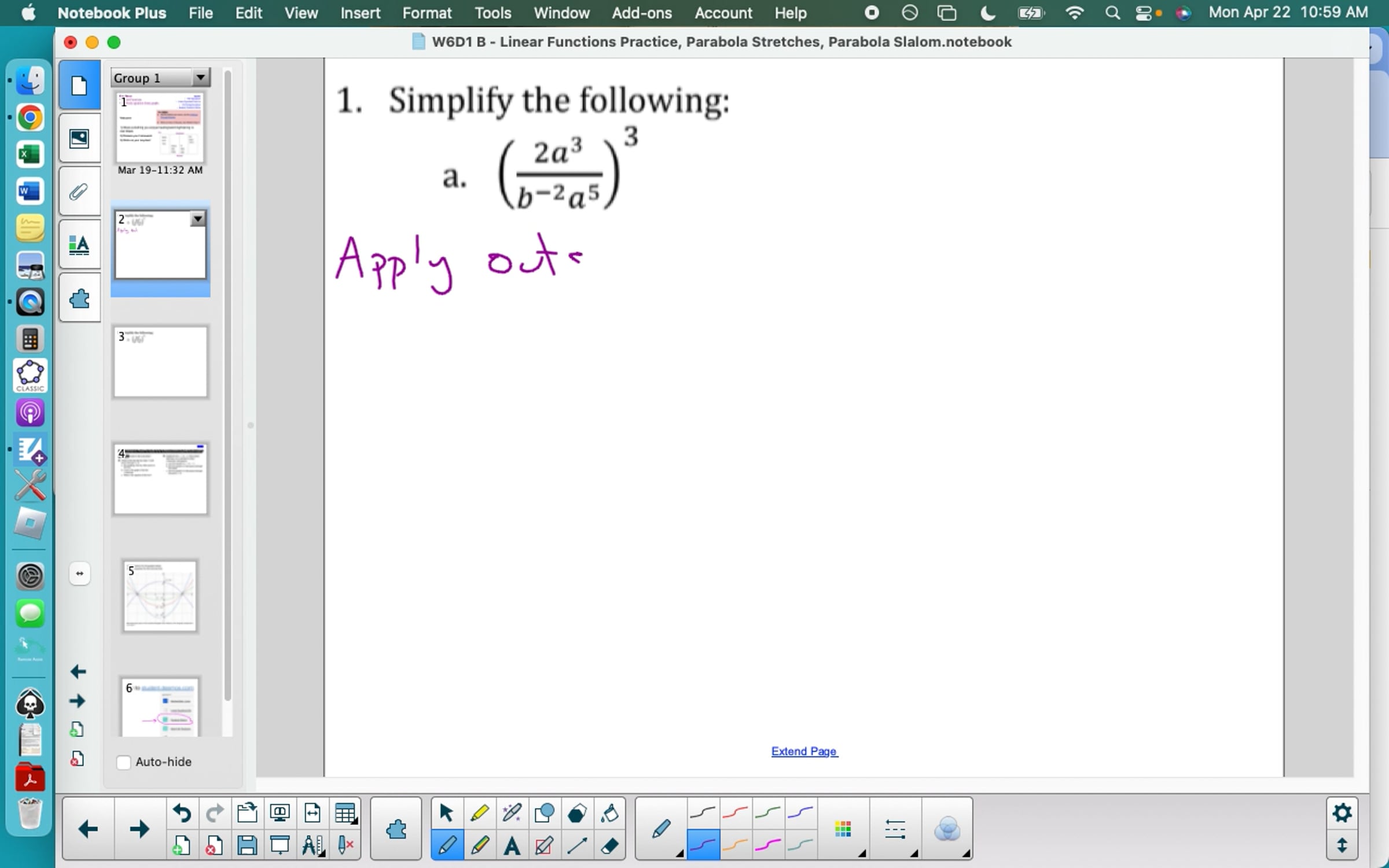Enable the Auto-hide checkbox

[124, 762]
